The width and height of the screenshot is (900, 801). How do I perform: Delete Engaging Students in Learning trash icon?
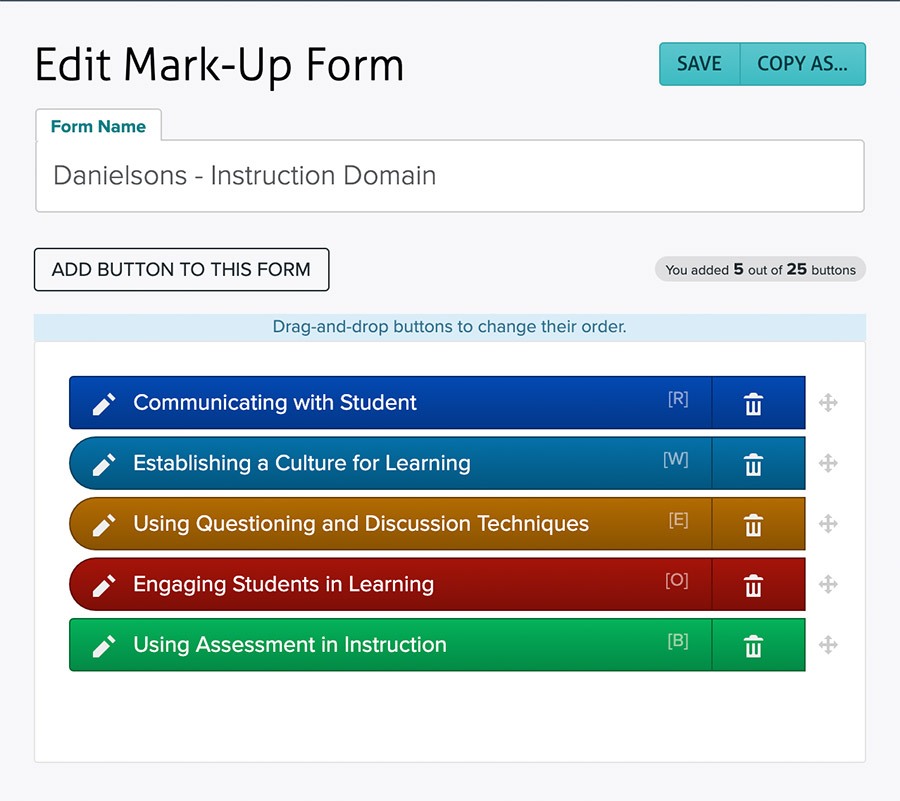pos(753,585)
